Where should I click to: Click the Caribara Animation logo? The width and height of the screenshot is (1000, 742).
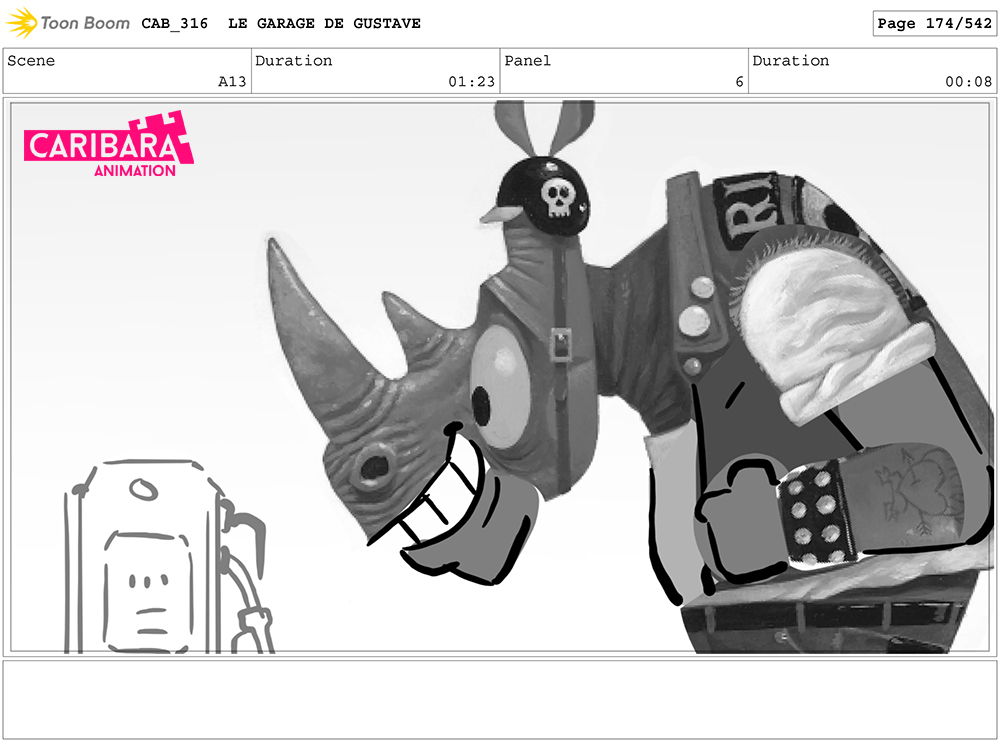pyautogui.click(x=109, y=144)
